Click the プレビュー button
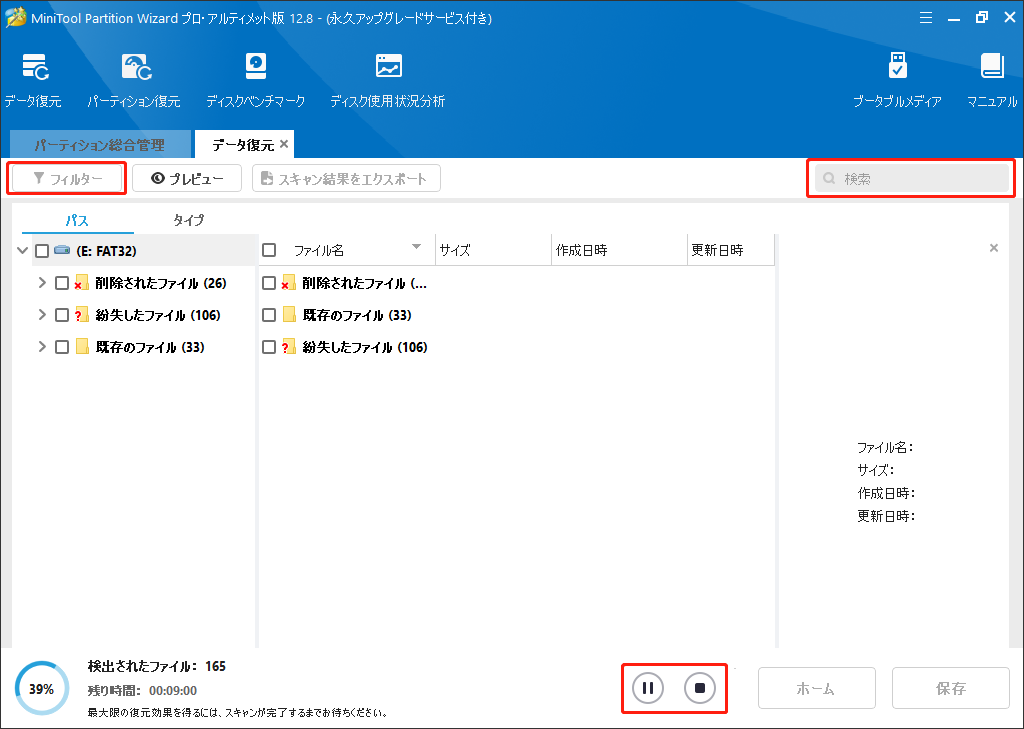This screenshot has height=729, width=1024. coord(187,178)
